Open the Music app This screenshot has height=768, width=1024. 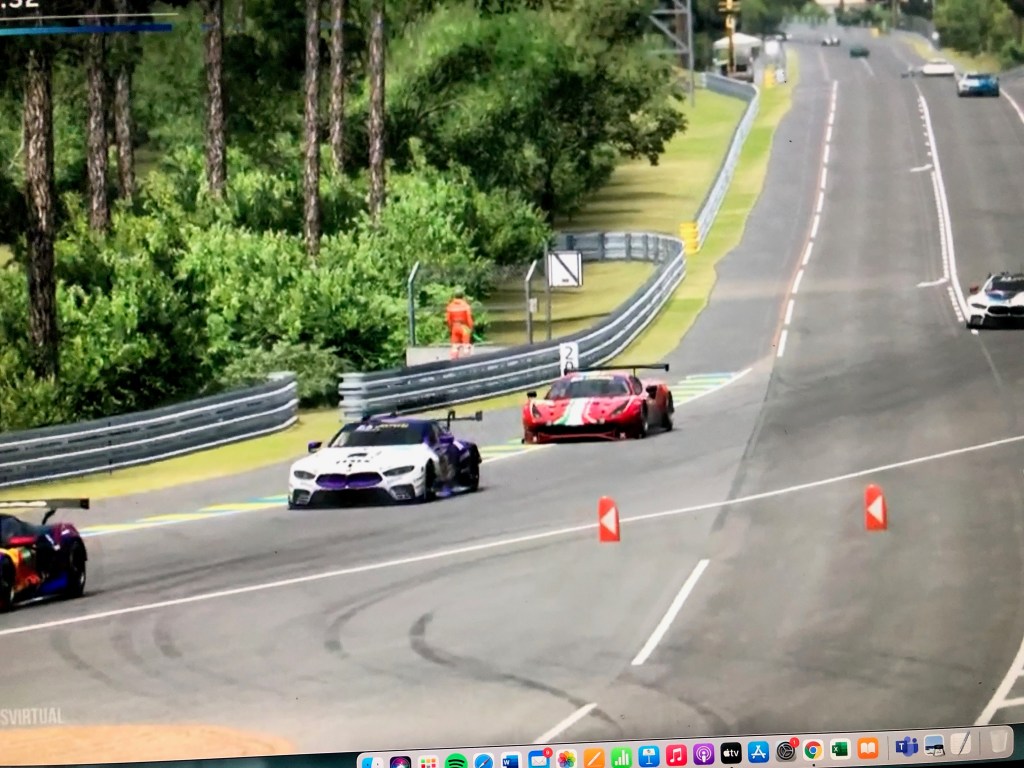676,755
